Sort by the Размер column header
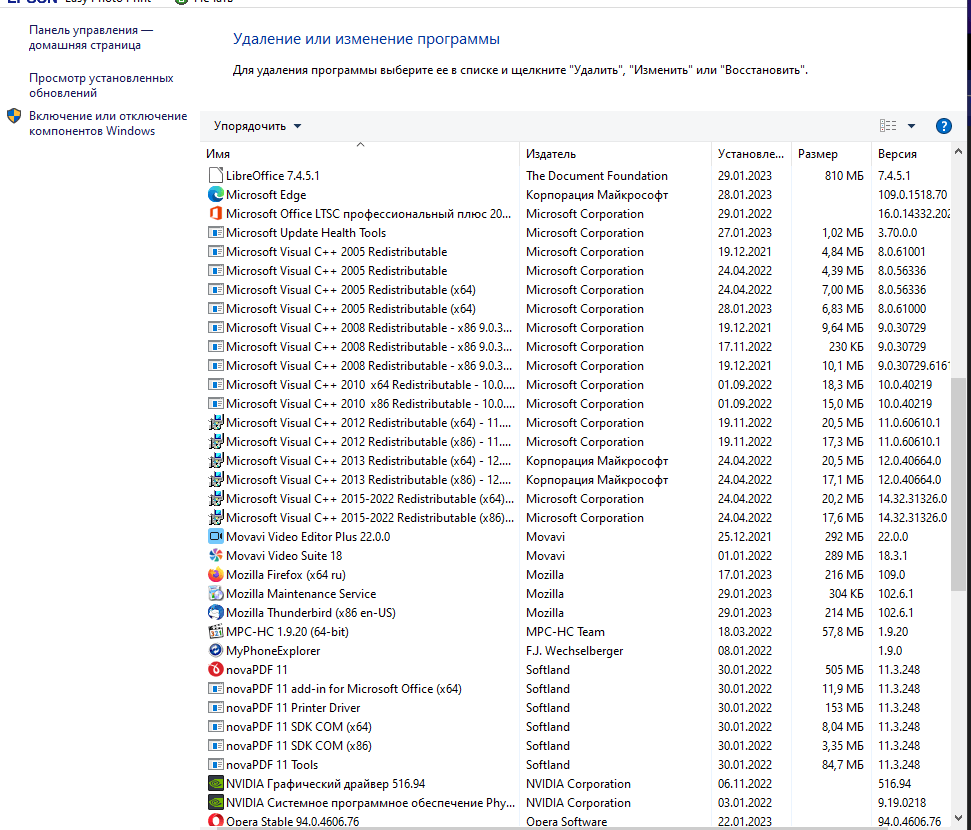971x830 pixels. (x=831, y=154)
